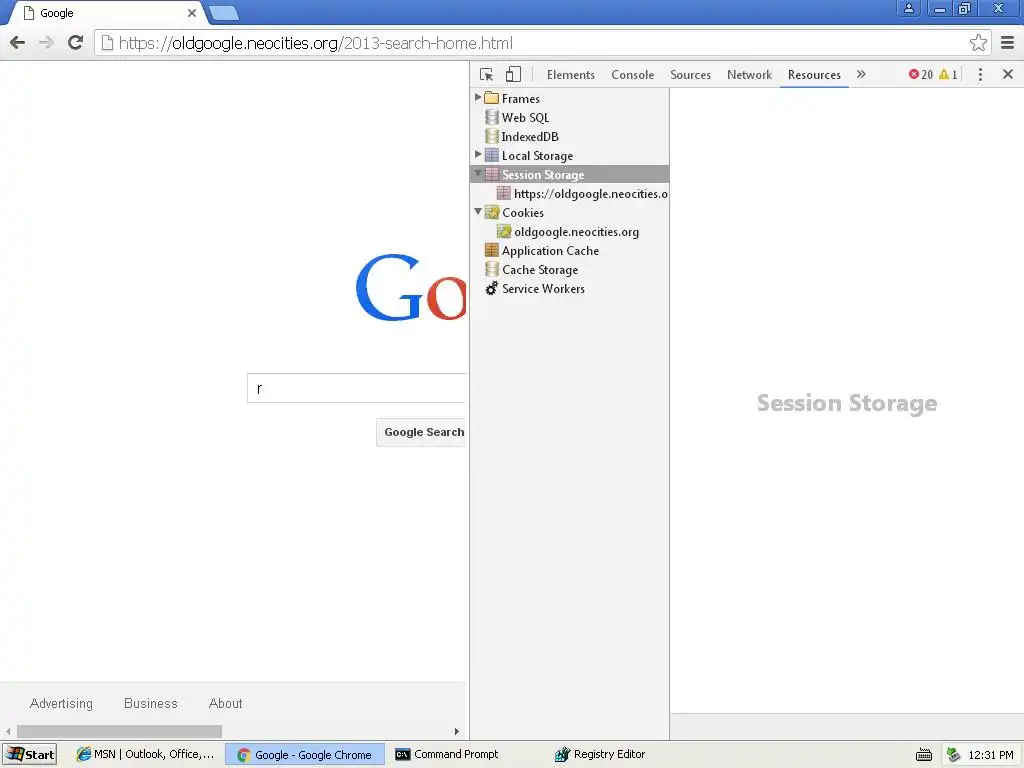1024x768 pixels.
Task: Click the browser Back arrow
Action: pyautogui.click(x=18, y=43)
